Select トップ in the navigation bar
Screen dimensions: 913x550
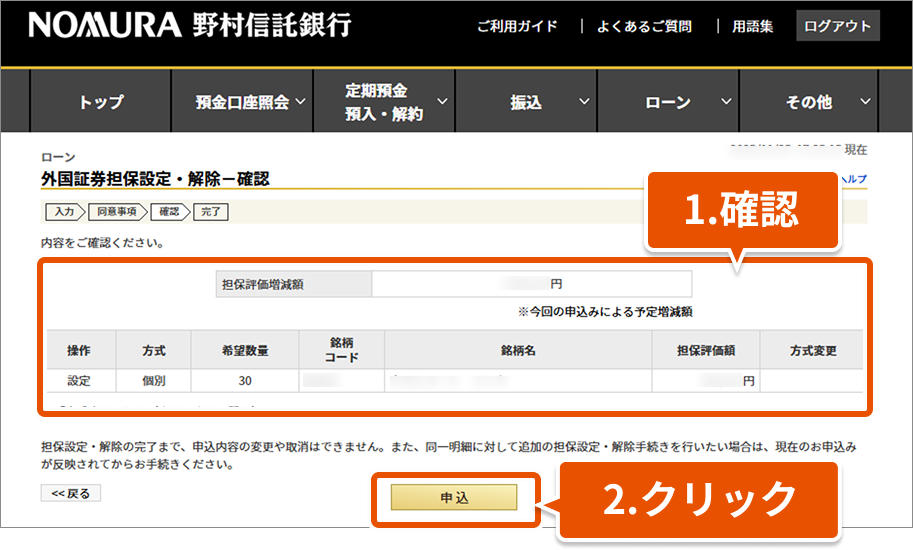[101, 102]
